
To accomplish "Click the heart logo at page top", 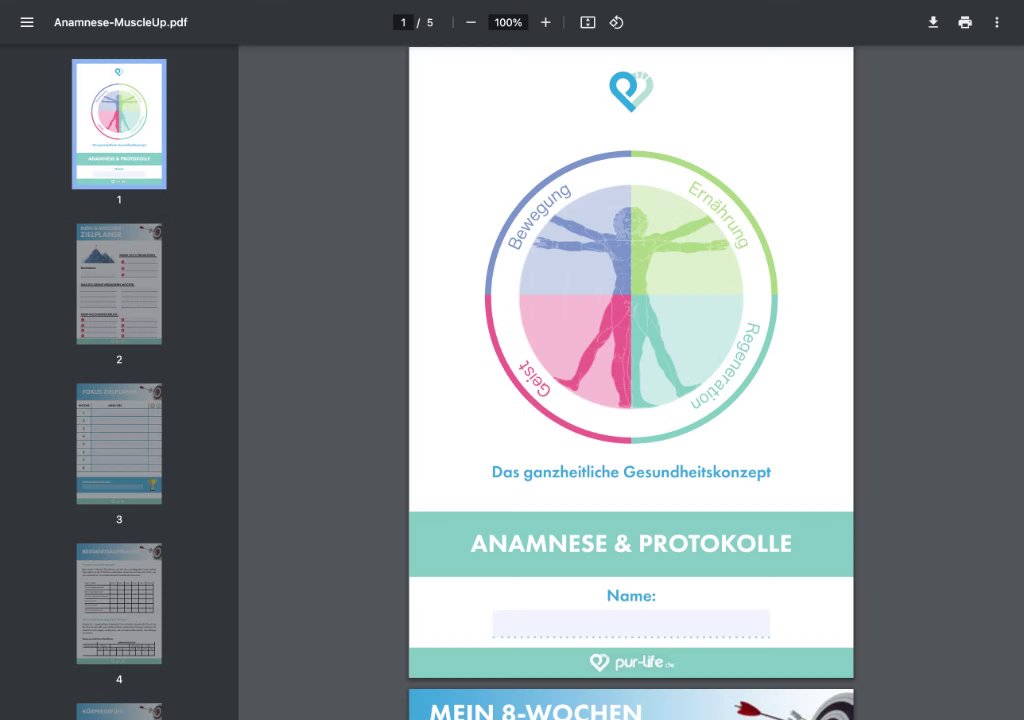I will 631,91.
